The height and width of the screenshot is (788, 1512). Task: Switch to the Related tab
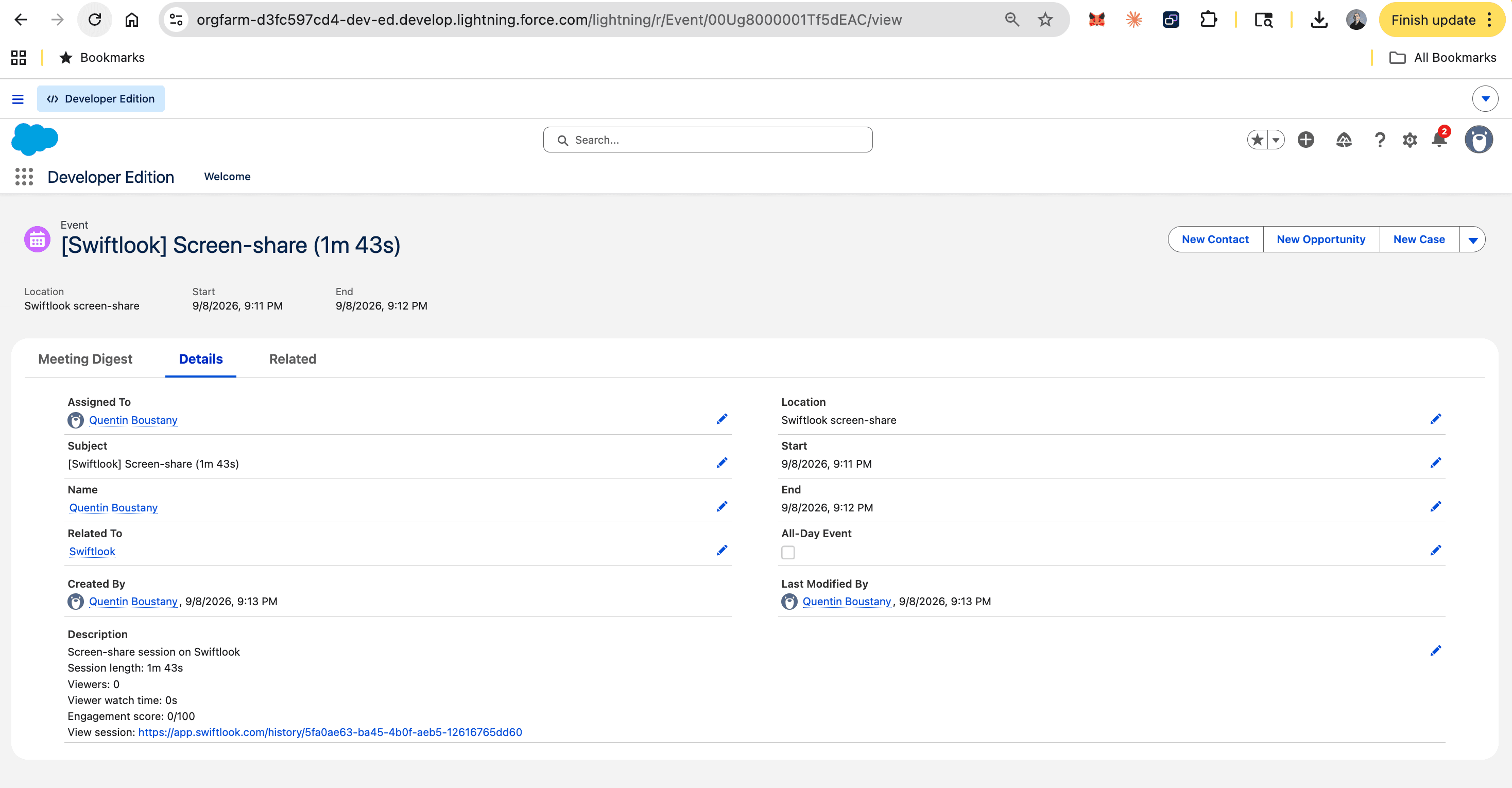point(293,359)
